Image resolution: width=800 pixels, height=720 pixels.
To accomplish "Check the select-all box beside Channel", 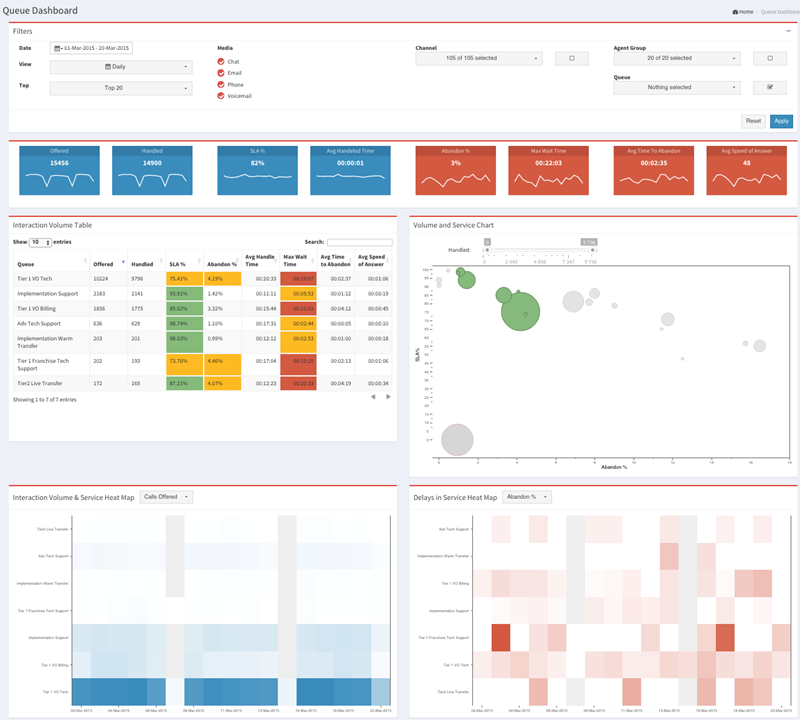I will (572, 58).
